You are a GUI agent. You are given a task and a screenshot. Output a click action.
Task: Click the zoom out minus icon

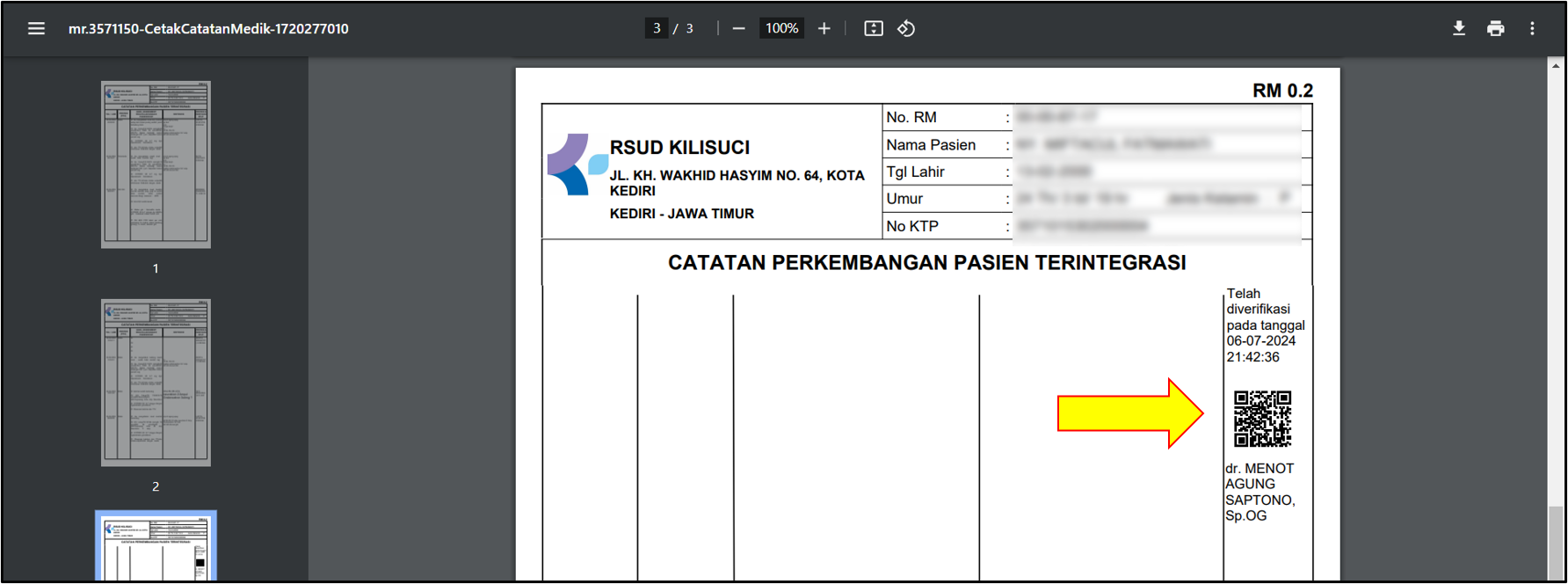click(x=739, y=28)
